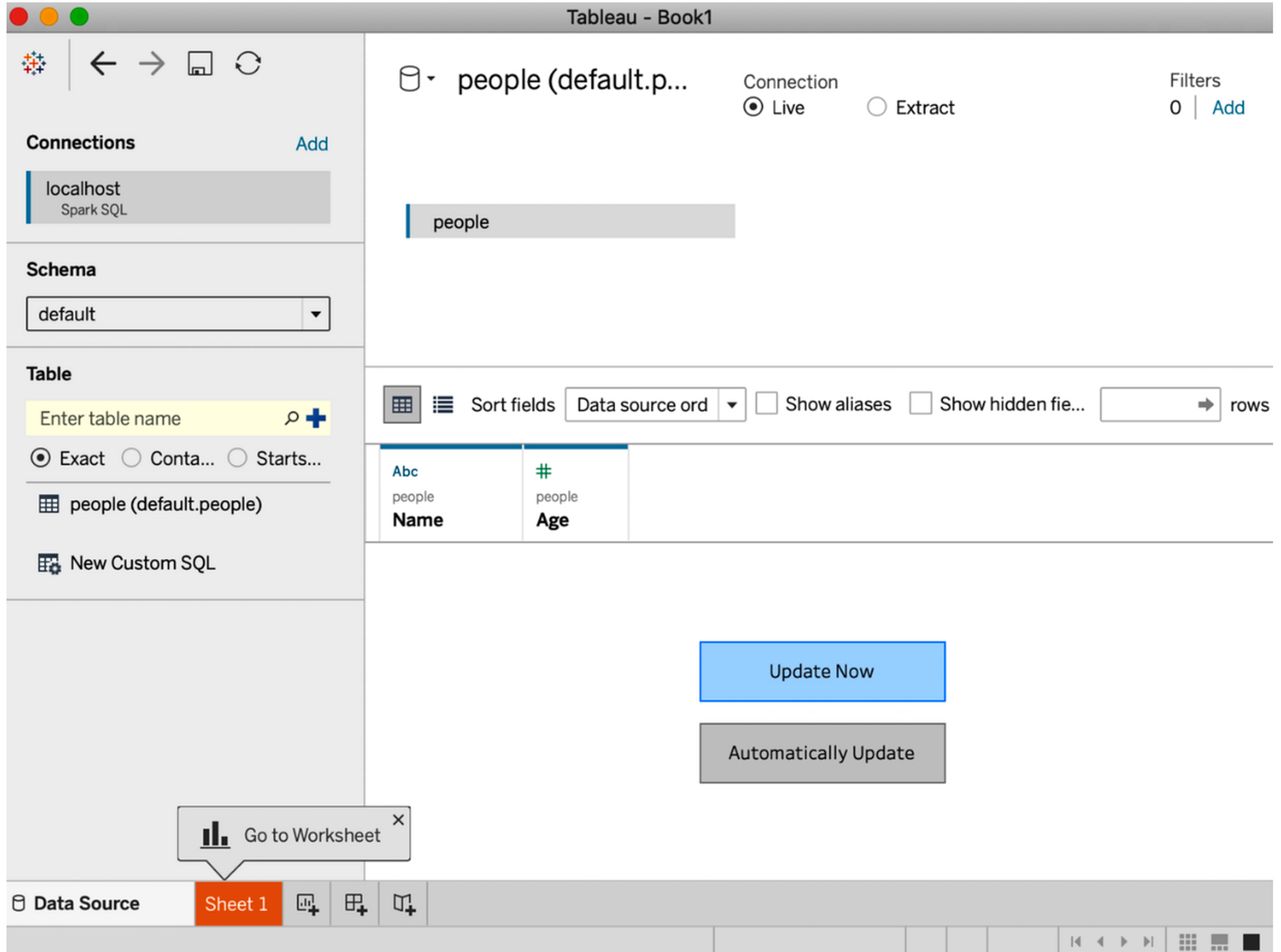Click the New Story tab icon
Image resolution: width=1281 pixels, height=952 pixels.
click(x=404, y=904)
